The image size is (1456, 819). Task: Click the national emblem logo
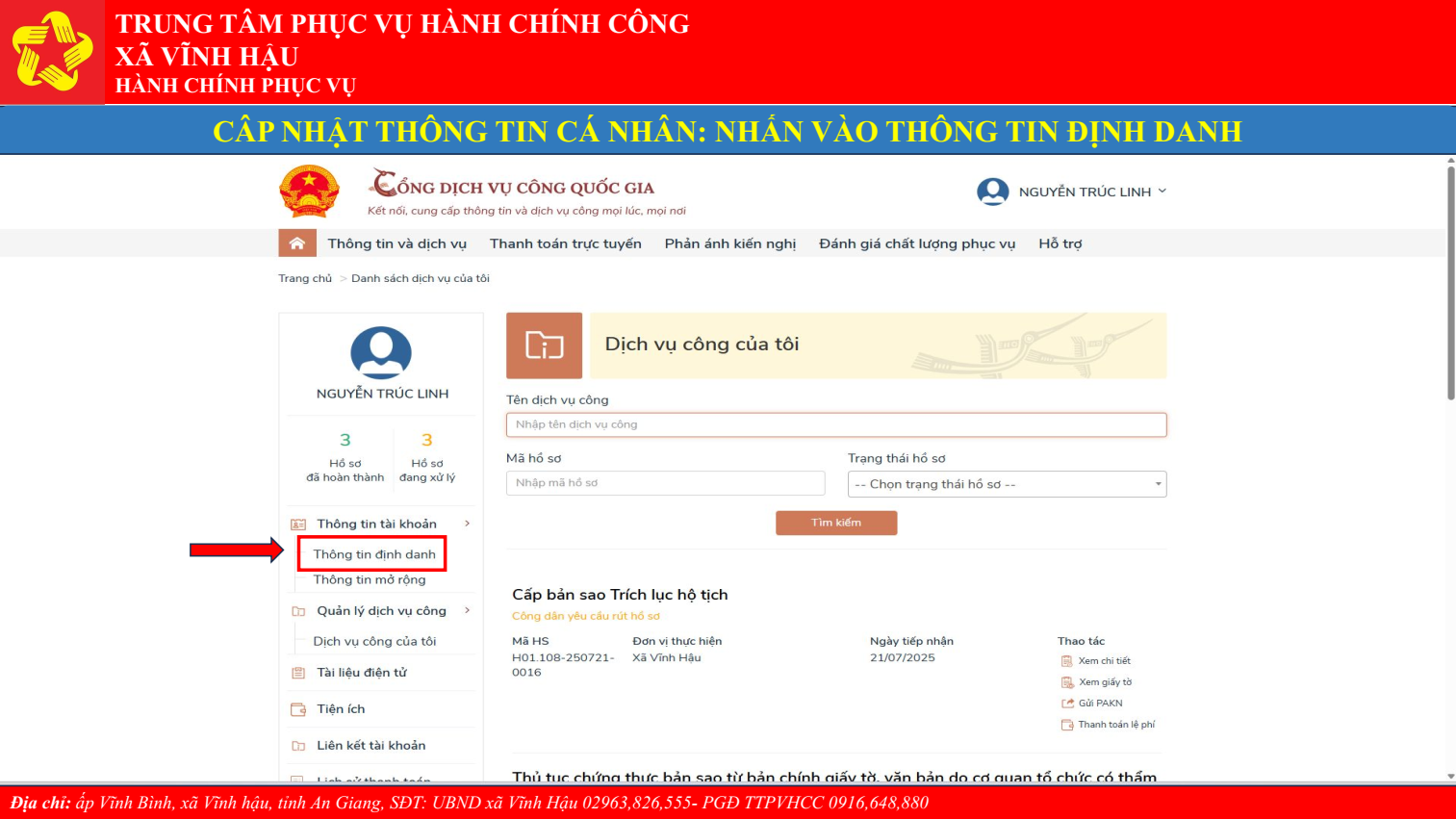point(309,191)
